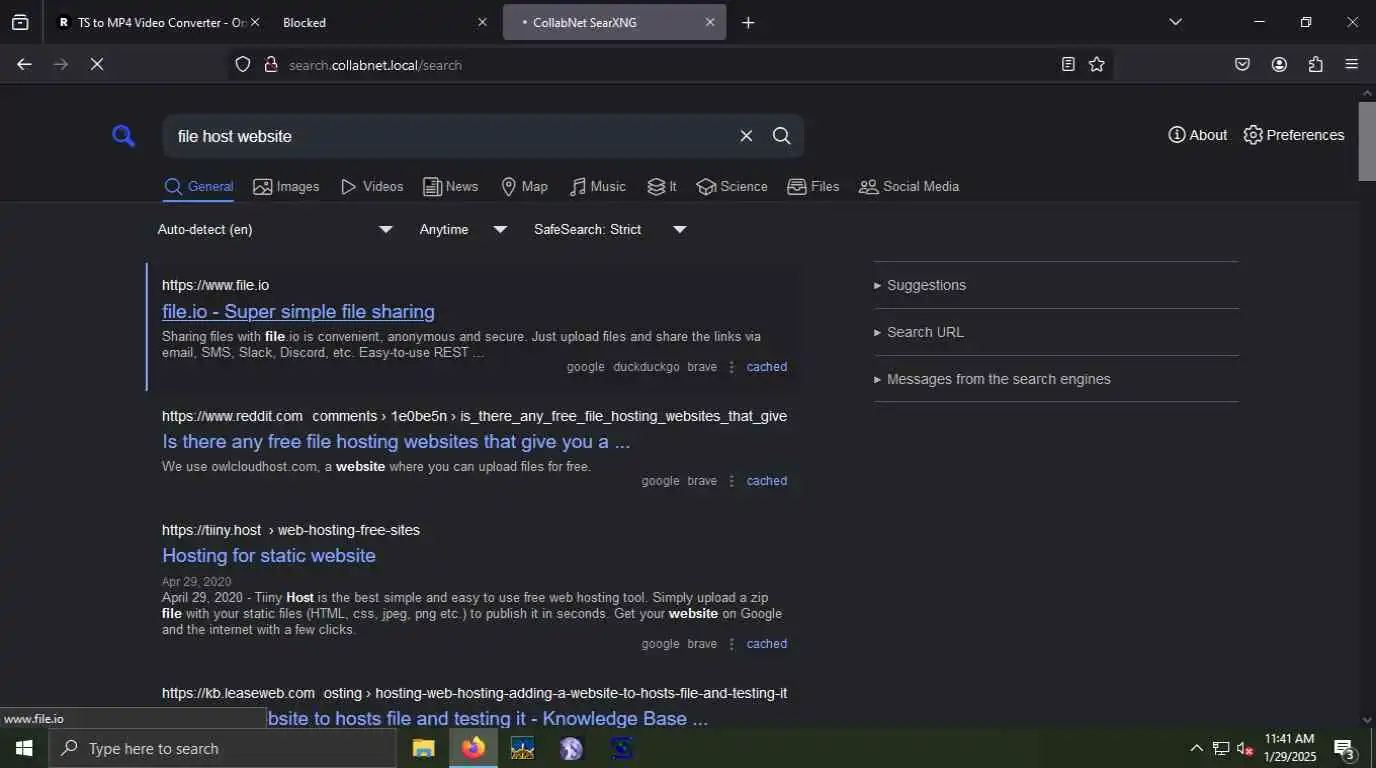Open the Anytime time range dropdown
The image size is (1376, 768).
point(463,230)
